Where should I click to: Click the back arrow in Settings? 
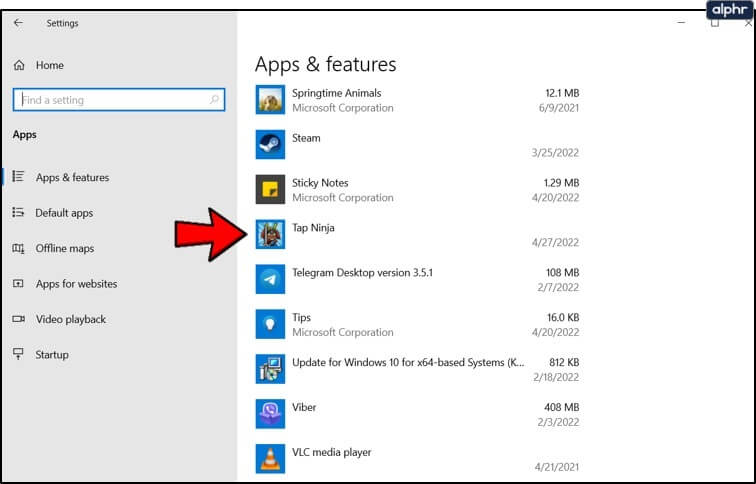[18, 23]
